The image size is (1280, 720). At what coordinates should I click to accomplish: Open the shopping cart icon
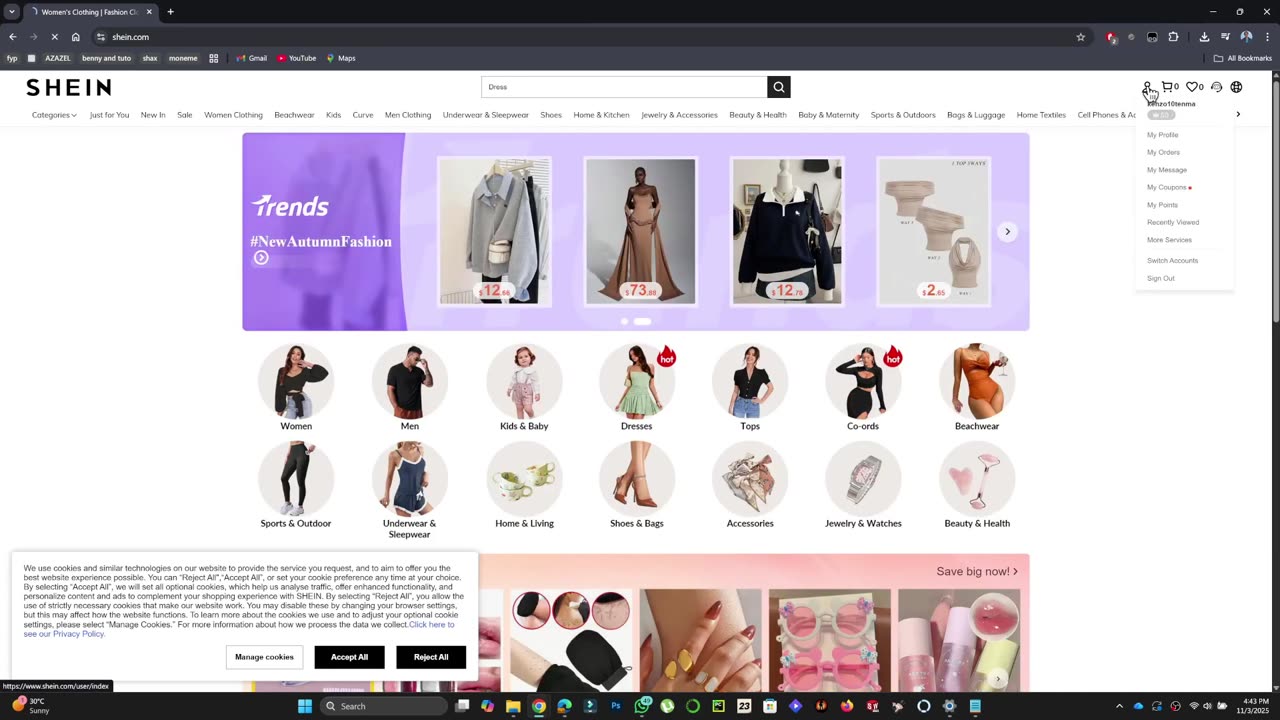point(1169,87)
